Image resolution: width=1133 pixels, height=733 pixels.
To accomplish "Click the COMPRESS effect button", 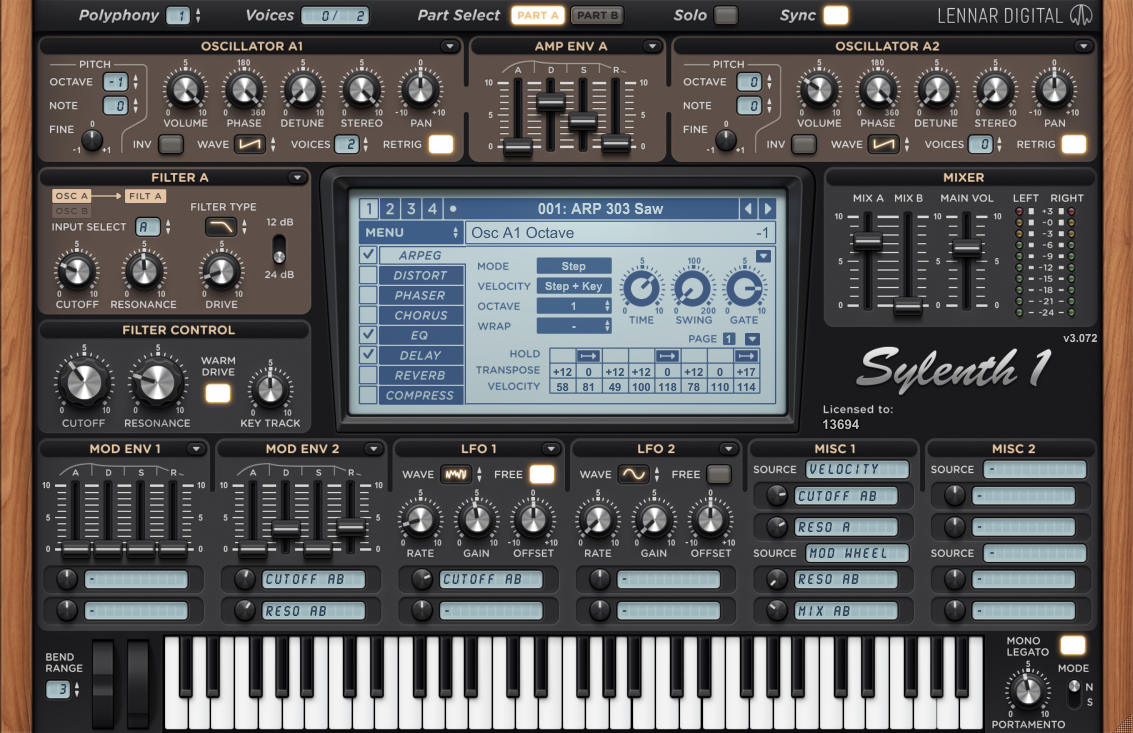I will point(421,395).
